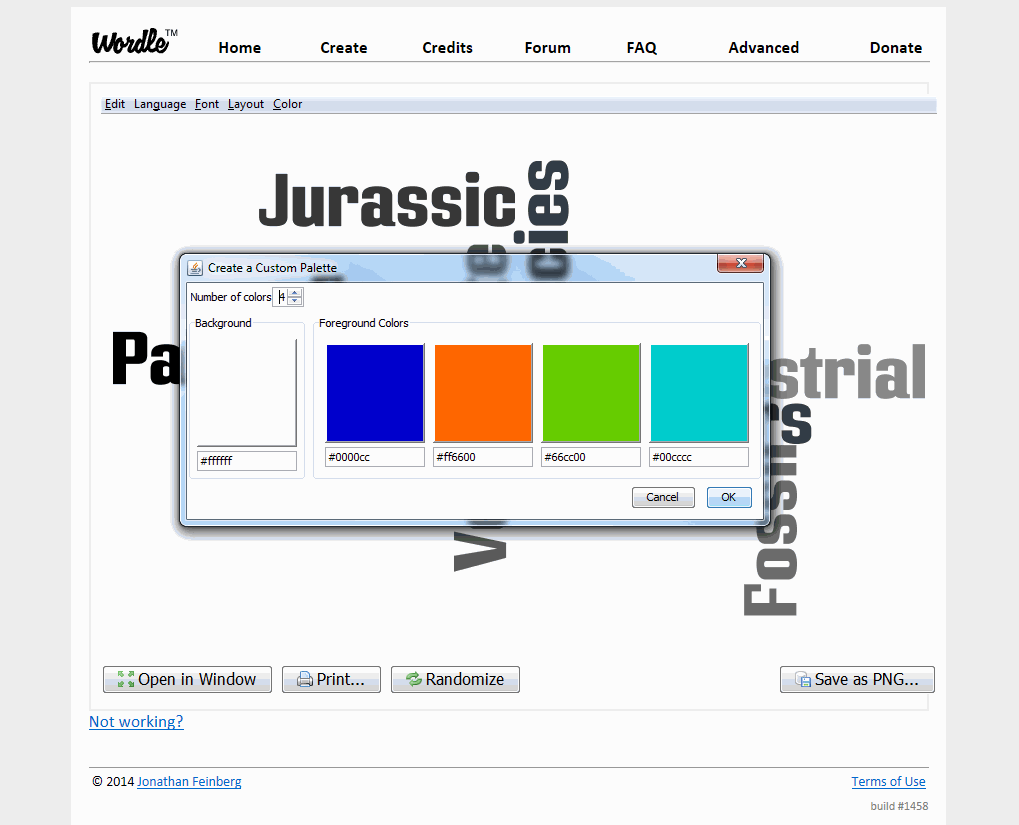Pick the blue foreground color swatch
The image size is (1019, 825).
pyautogui.click(x=375, y=393)
